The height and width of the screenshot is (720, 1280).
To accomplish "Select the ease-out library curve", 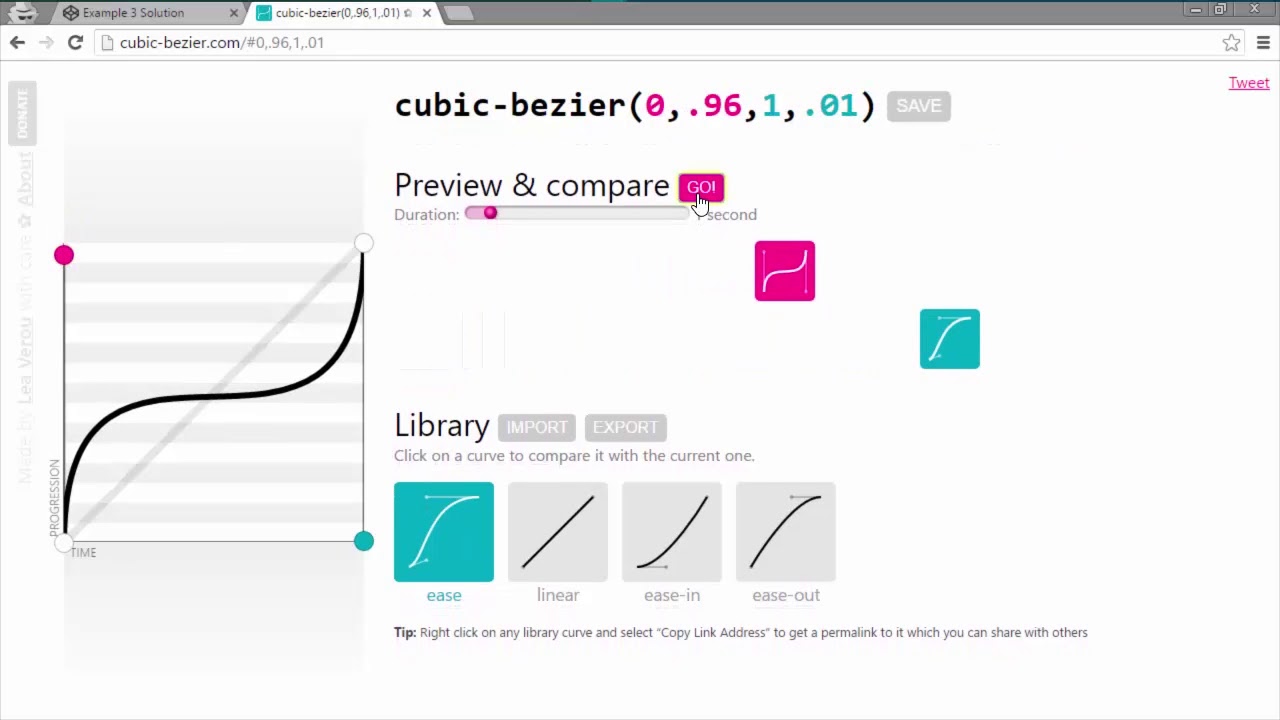I will (x=786, y=532).
